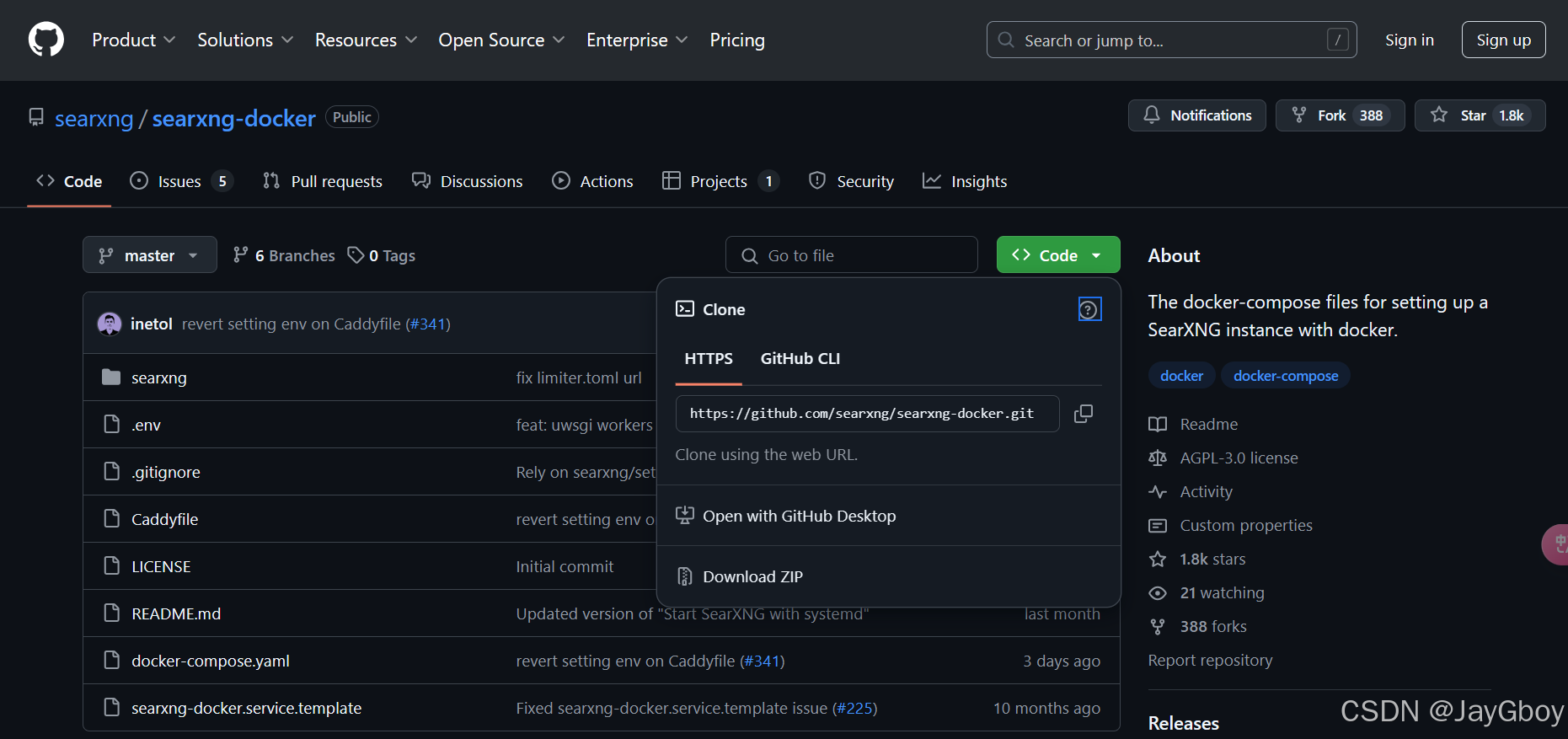Open the searxng-docker repository title link

tap(234, 118)
